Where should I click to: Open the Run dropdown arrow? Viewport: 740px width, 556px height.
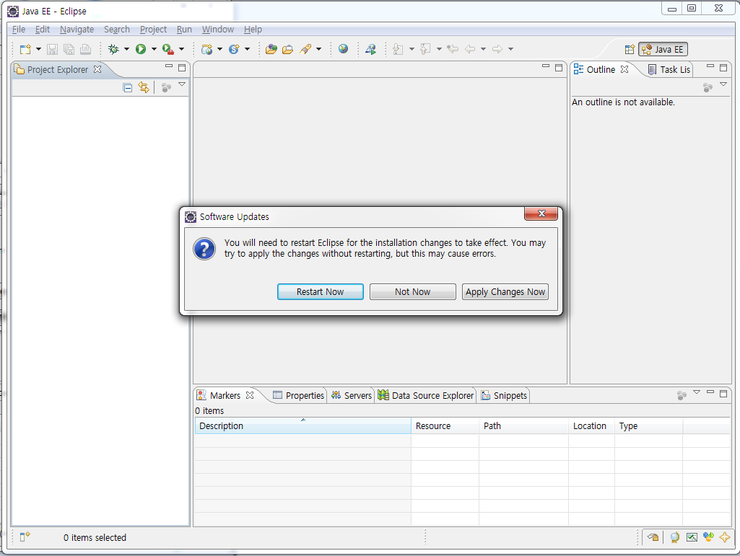tap(154, 49)
